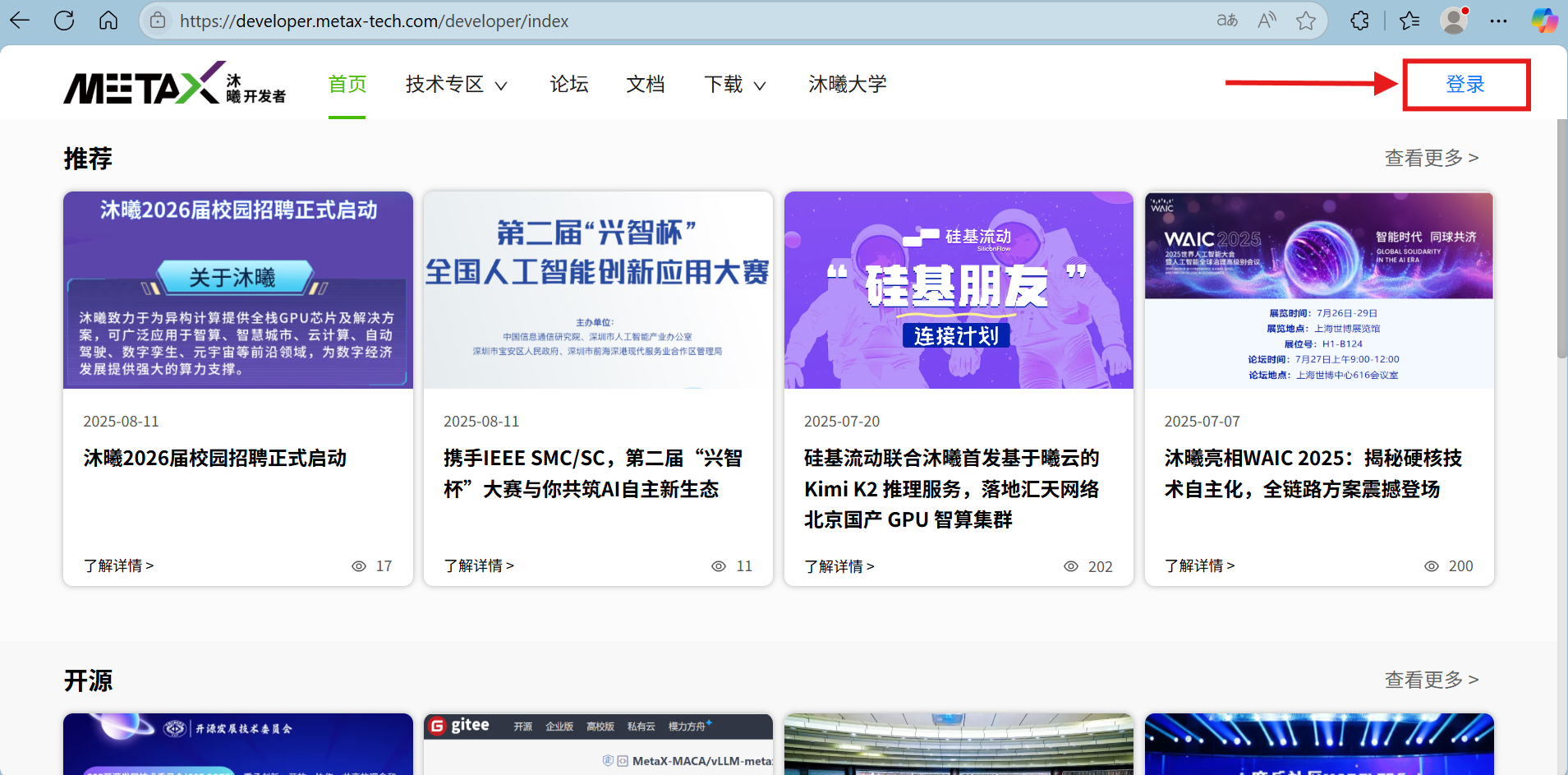Click the date 2025-07-20

pyautogui.click(x=842, y=422)
